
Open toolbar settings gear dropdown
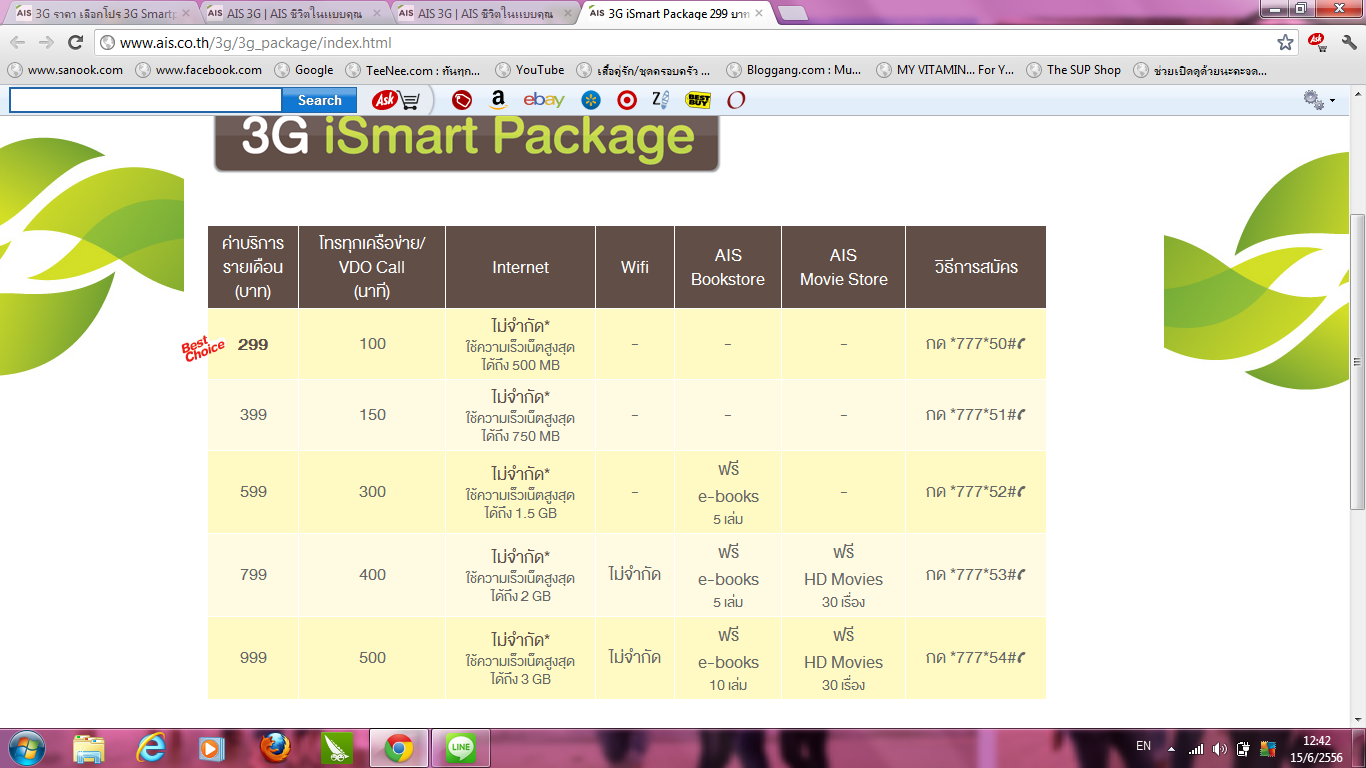pos(1319,100)
